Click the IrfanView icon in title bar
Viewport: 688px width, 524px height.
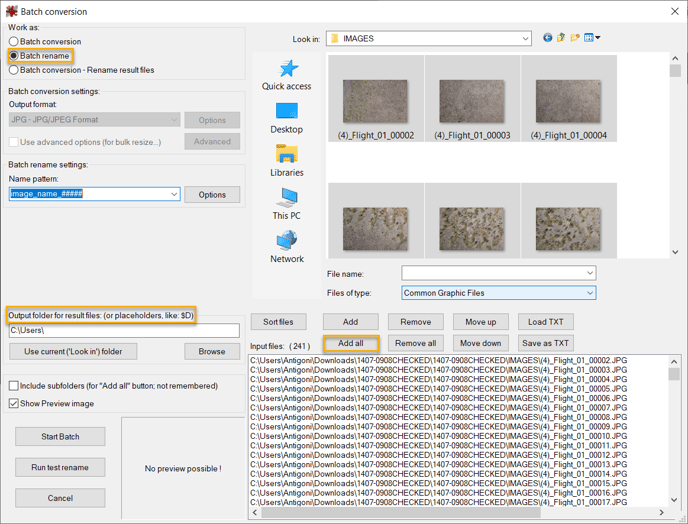[11, 11]
